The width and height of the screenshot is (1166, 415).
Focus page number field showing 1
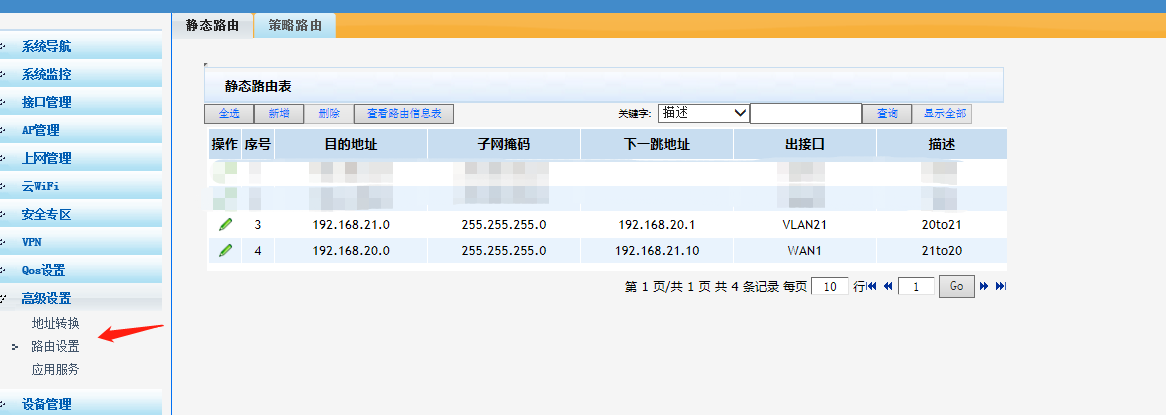(x=916, y=286)
